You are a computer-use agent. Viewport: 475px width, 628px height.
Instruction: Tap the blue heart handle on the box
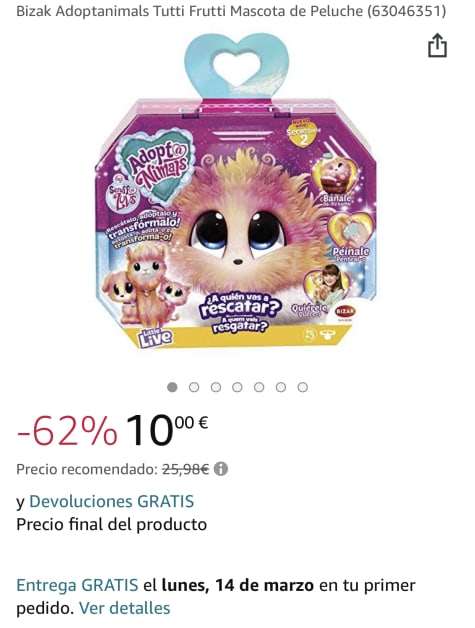pyautogui.click(x=237, y=65)
